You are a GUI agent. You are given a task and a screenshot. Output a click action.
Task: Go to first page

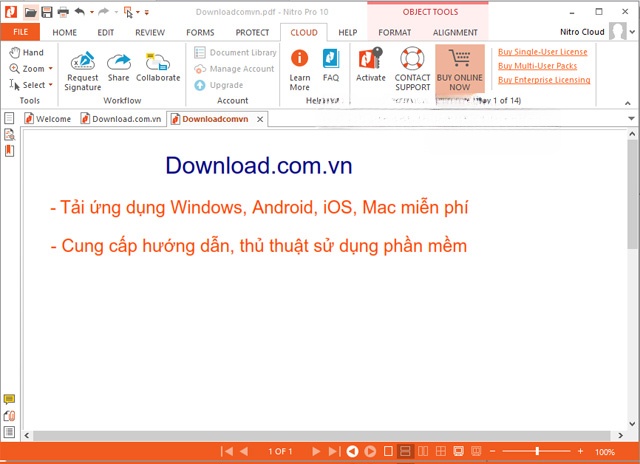coord(227,451)
